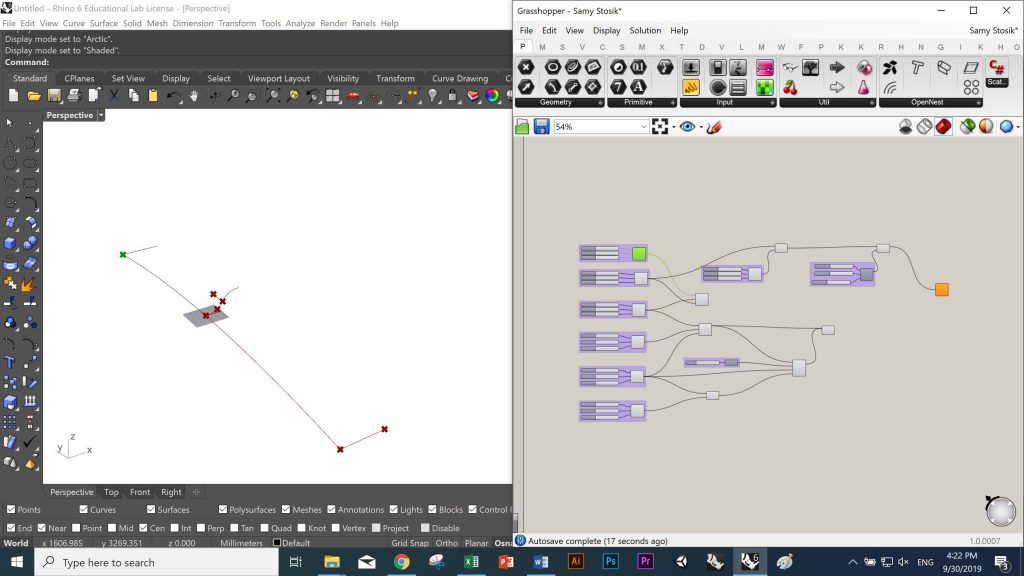The image size is (1024, 576).
Task: Click the Save icon in Rhino's Standard toolbar
Action: pos(53,95)
